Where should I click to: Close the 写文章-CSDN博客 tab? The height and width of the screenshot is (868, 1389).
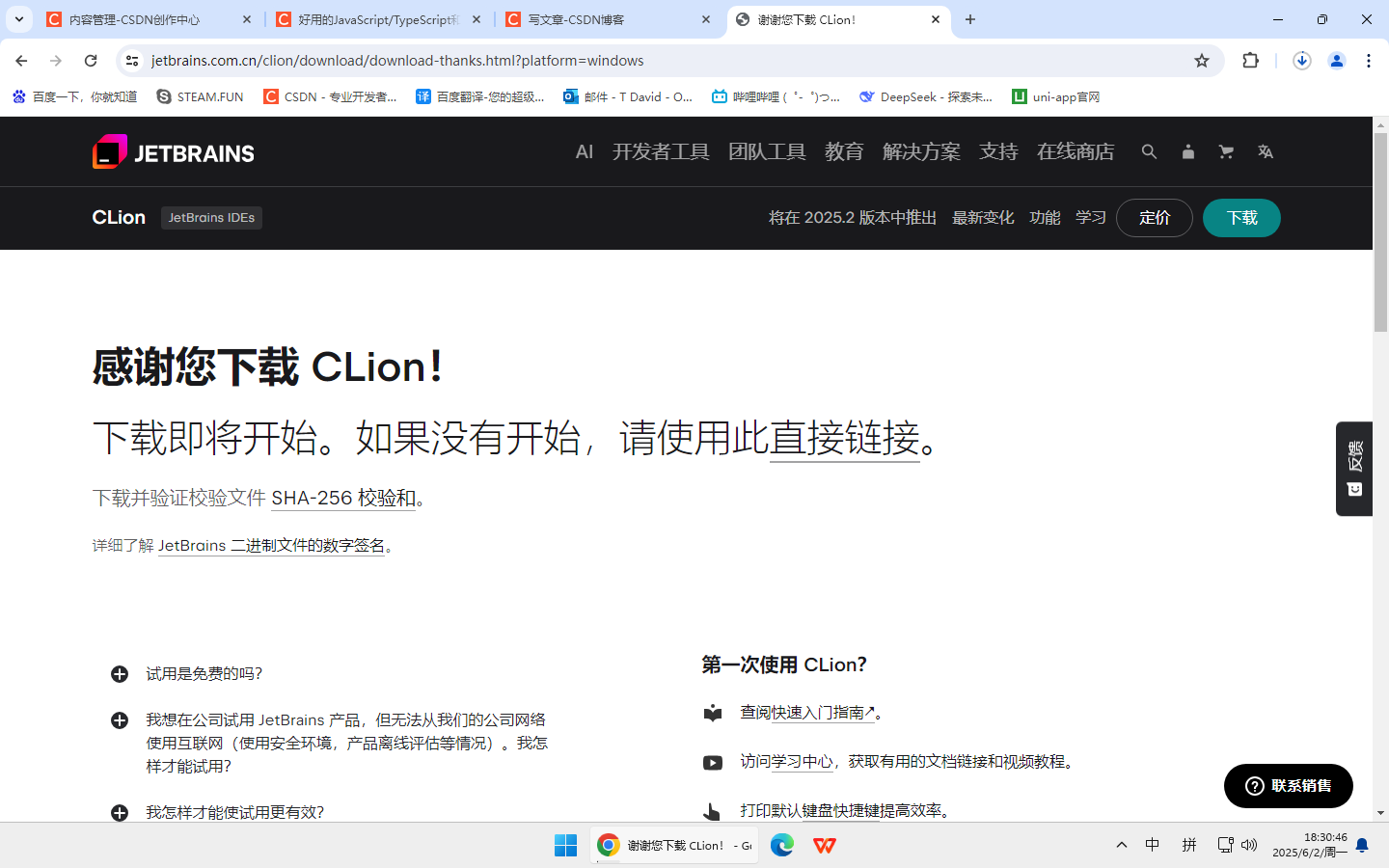(x=706, y=19)
